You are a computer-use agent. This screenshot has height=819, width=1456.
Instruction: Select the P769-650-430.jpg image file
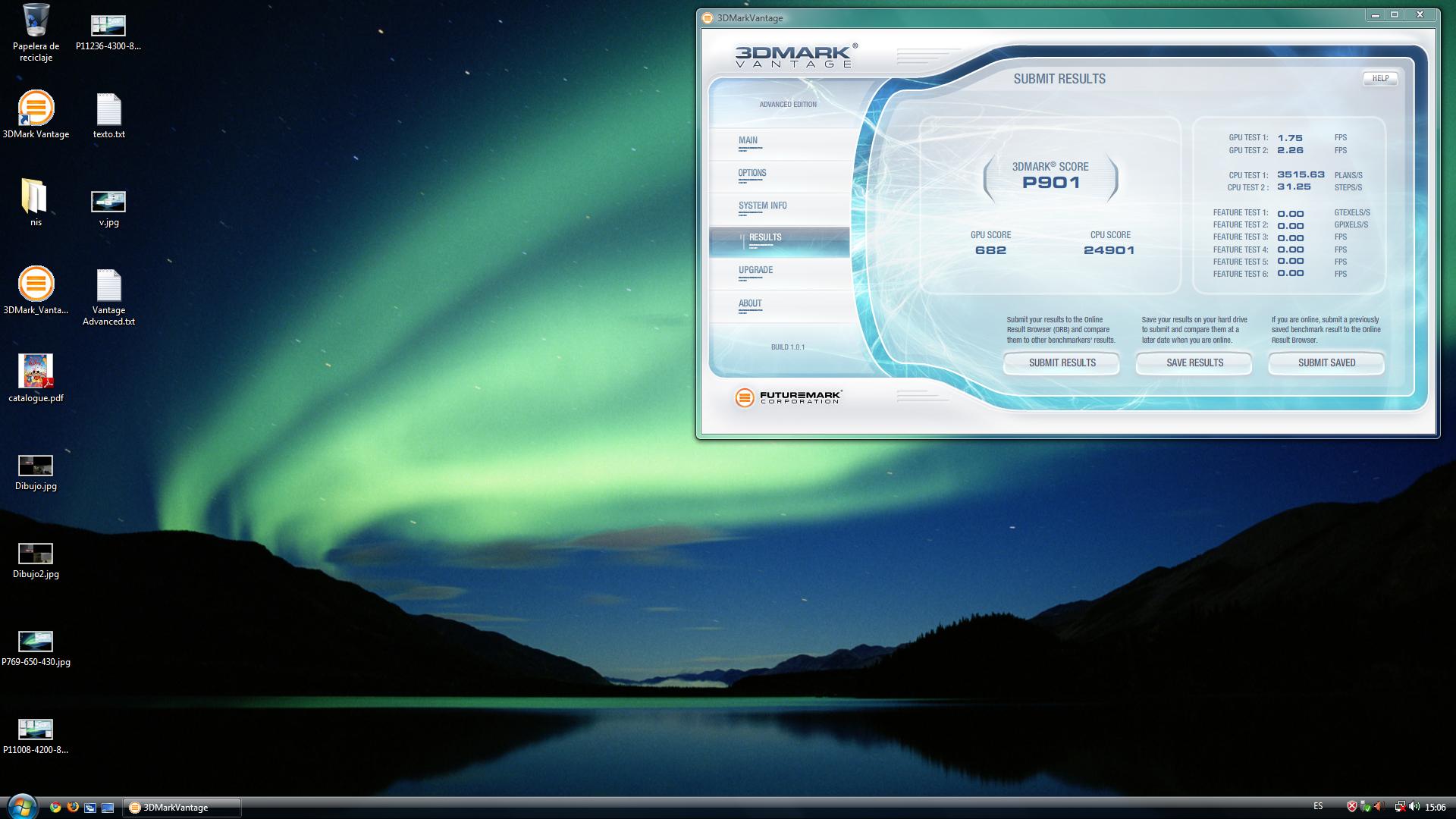(36, 649)
